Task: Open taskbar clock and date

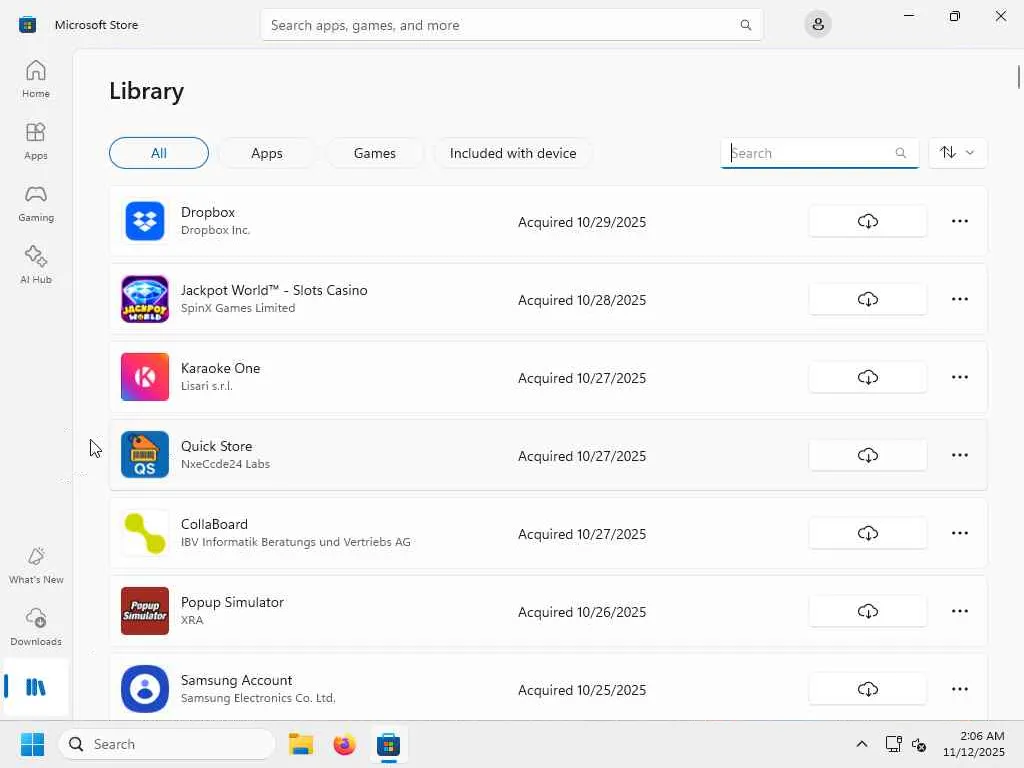Action: point(974,744)
